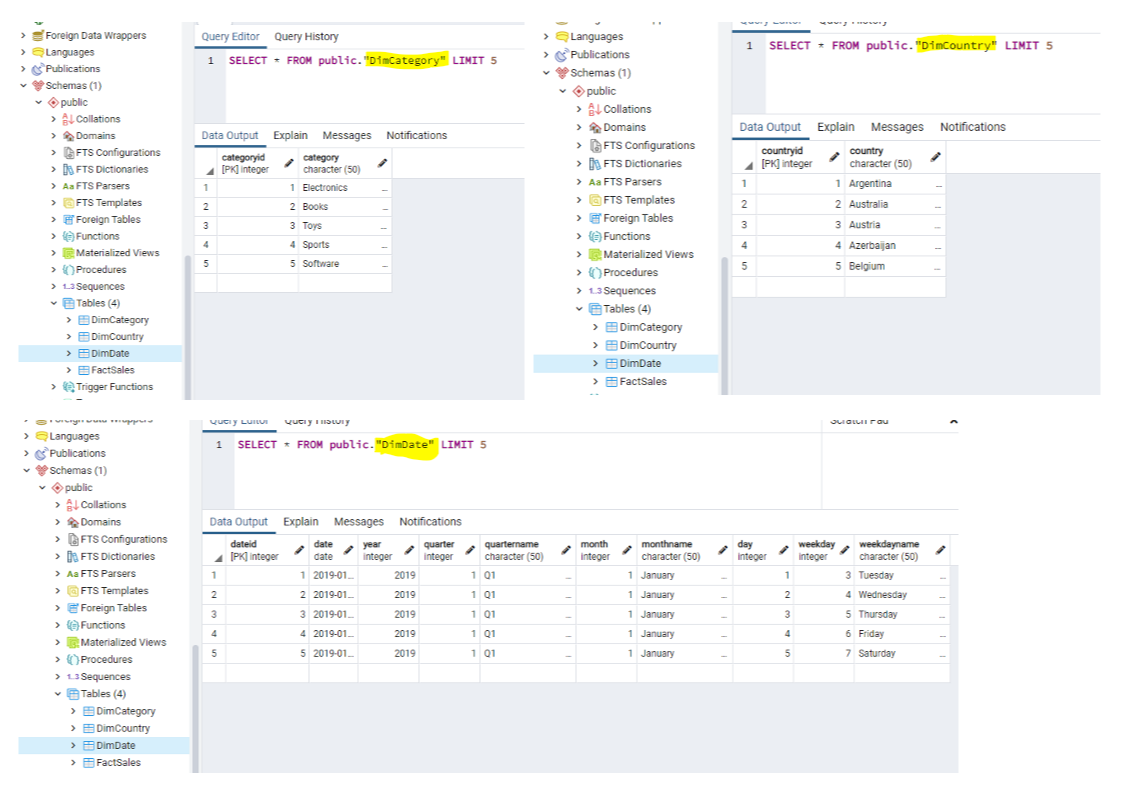Expand Publications node in the DimCategory window
The width and height of the screenshot is (1137, 790).
(23, 69)
